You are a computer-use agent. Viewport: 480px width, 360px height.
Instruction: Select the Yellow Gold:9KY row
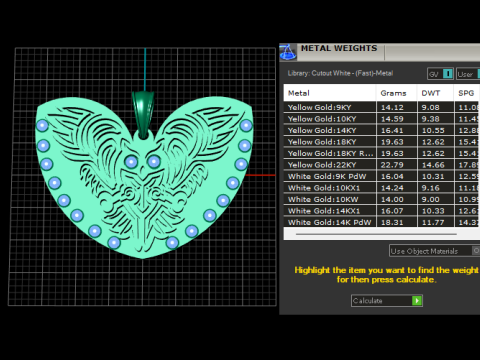(x=382, y=107)
